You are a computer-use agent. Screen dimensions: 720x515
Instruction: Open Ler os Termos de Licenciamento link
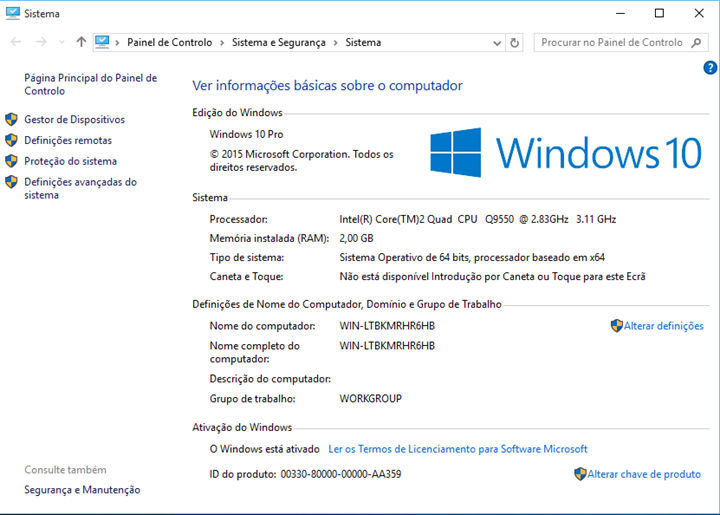[x=458, y=449]
